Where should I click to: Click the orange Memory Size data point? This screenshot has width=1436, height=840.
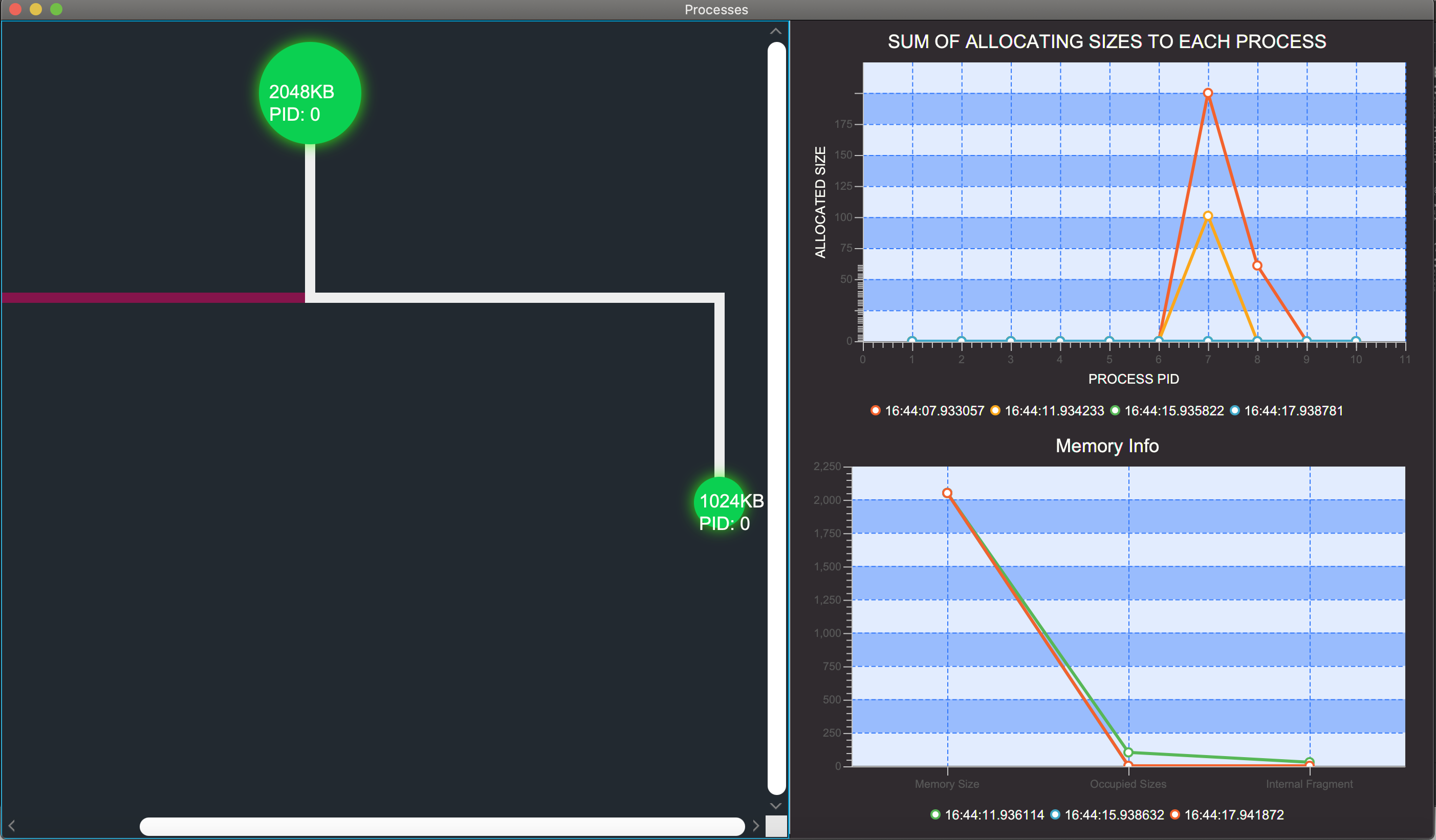[947, 493]
